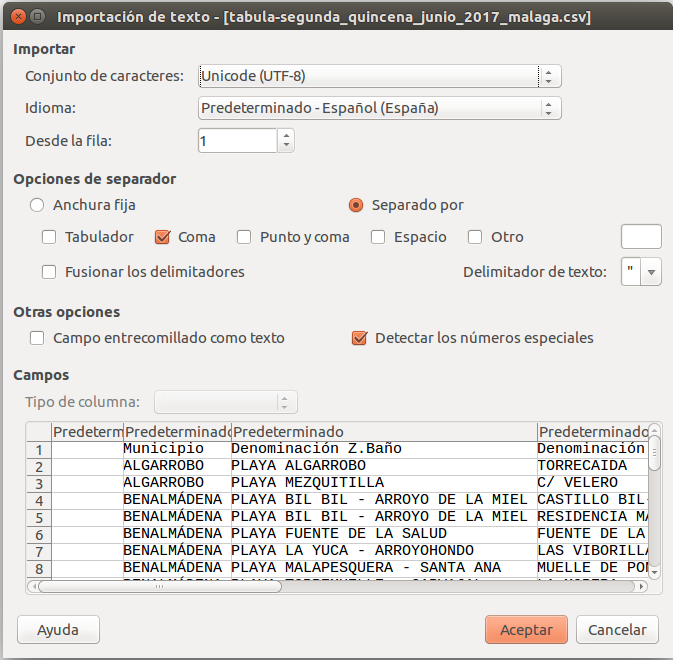
Task: Expand the Idioma language dropdown
Action: pyautogui.click(x=379, y=108)
